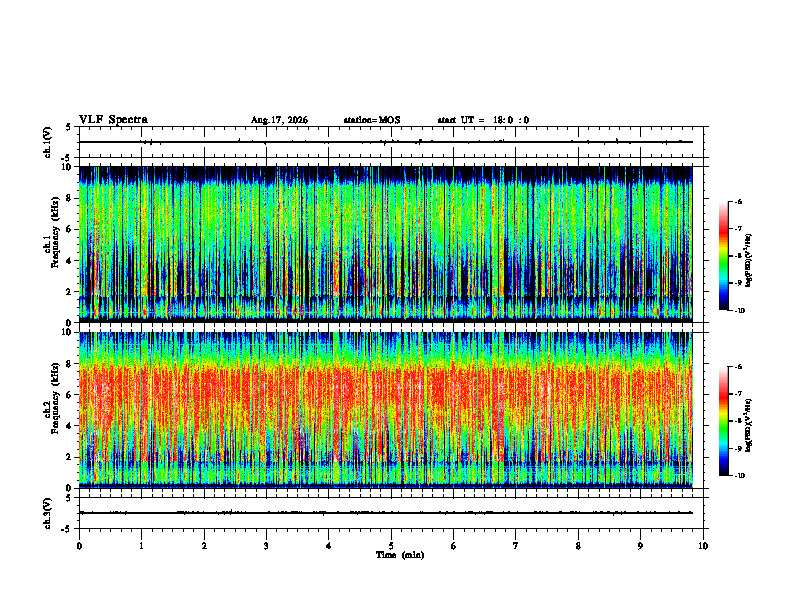This screenshot has width=792, height=612.
Task: Click the time axis tick label '5'
Action: pyautogui.click(x=391, y=546)
